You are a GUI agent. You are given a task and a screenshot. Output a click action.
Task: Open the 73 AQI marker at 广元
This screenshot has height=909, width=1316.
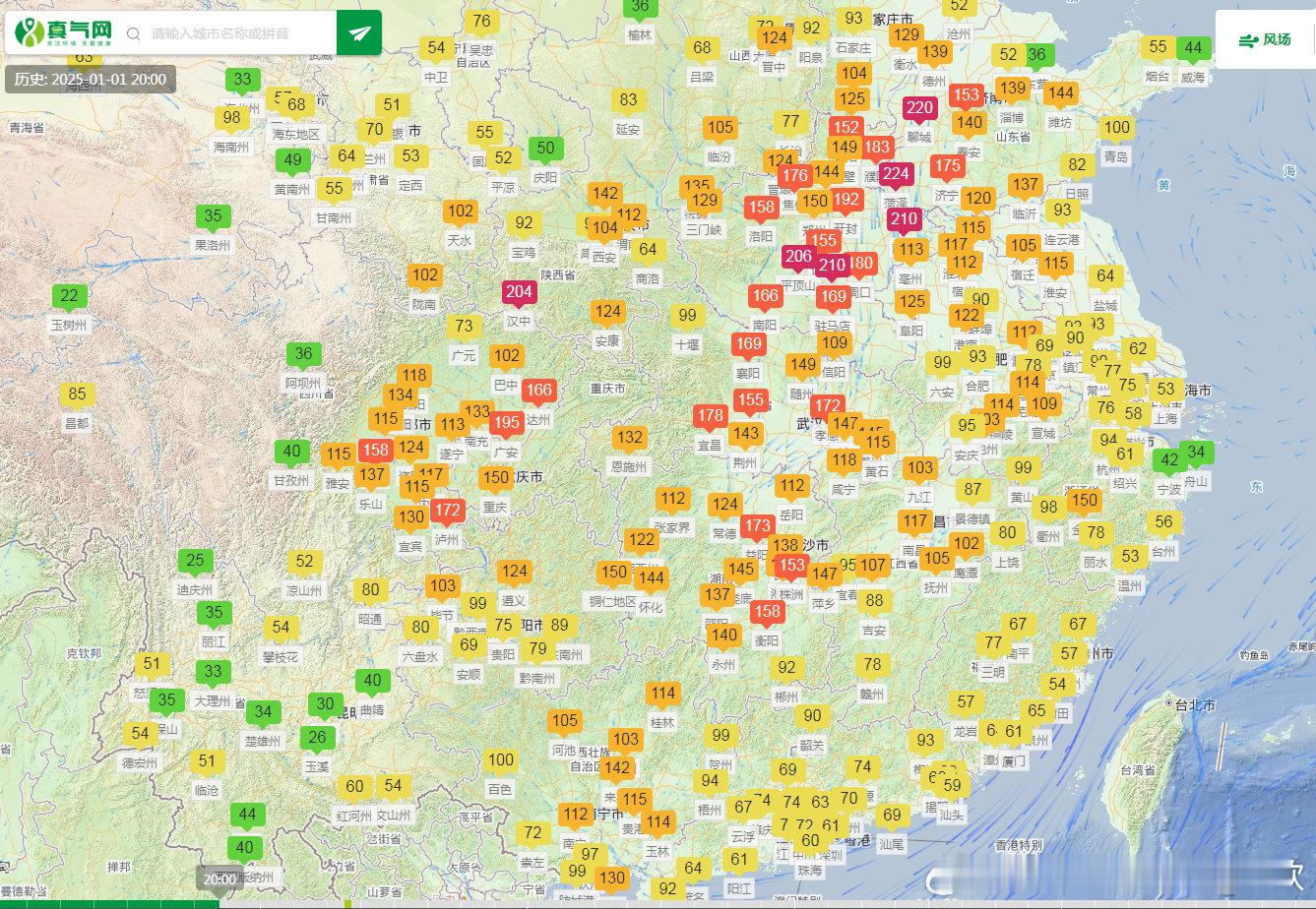(x=464, y=327)
